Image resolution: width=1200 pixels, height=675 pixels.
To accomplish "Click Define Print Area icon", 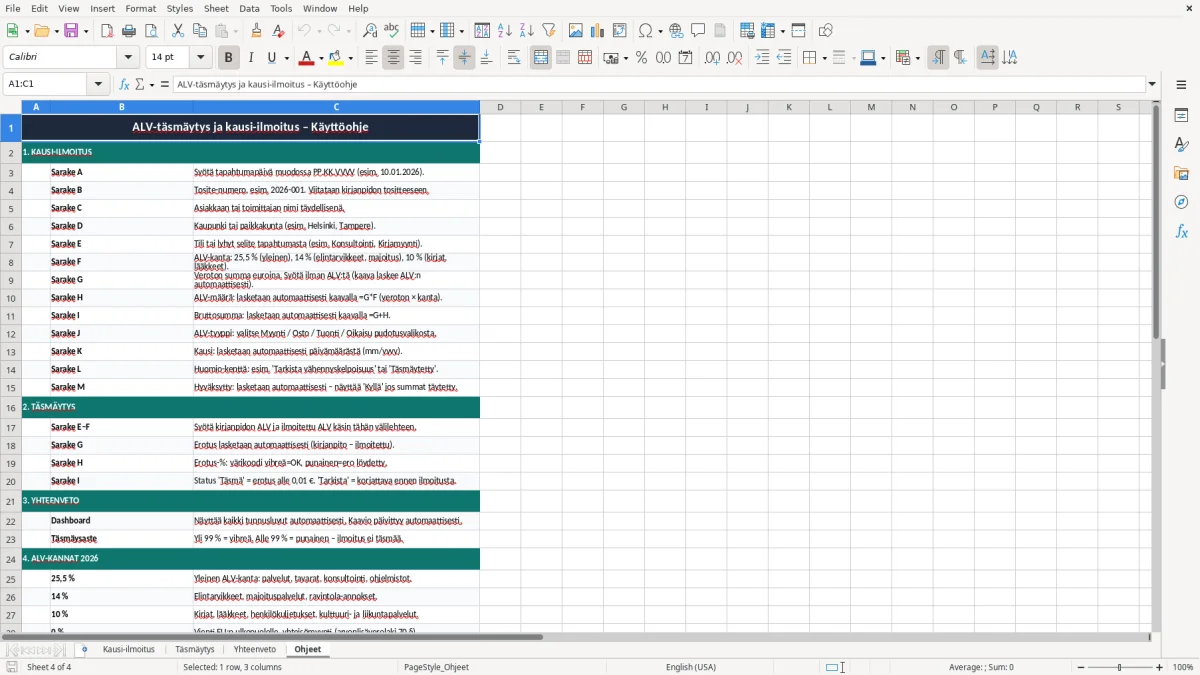I will (x=748, y=31).
